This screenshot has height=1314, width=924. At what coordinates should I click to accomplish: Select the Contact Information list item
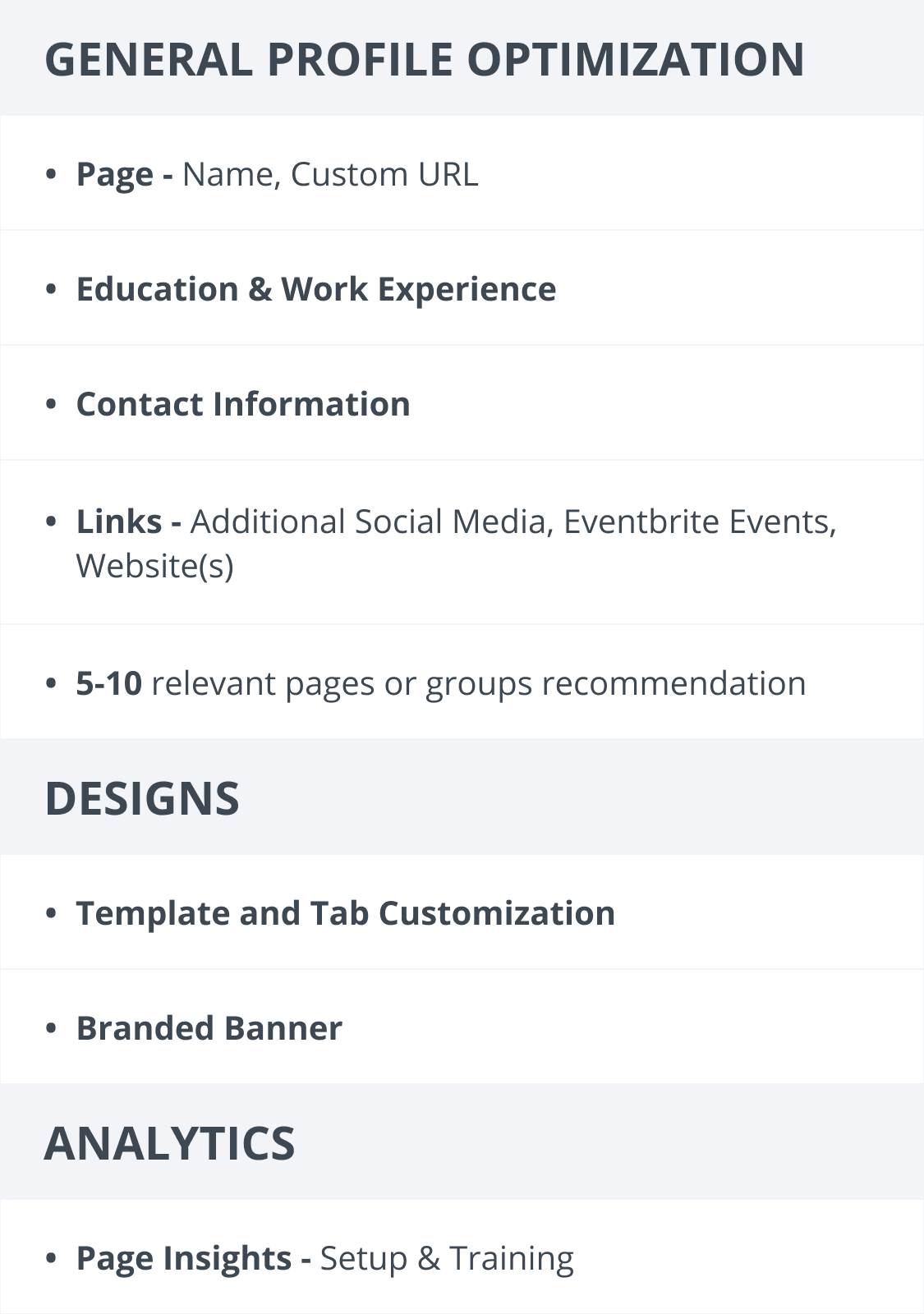[462, 403]
